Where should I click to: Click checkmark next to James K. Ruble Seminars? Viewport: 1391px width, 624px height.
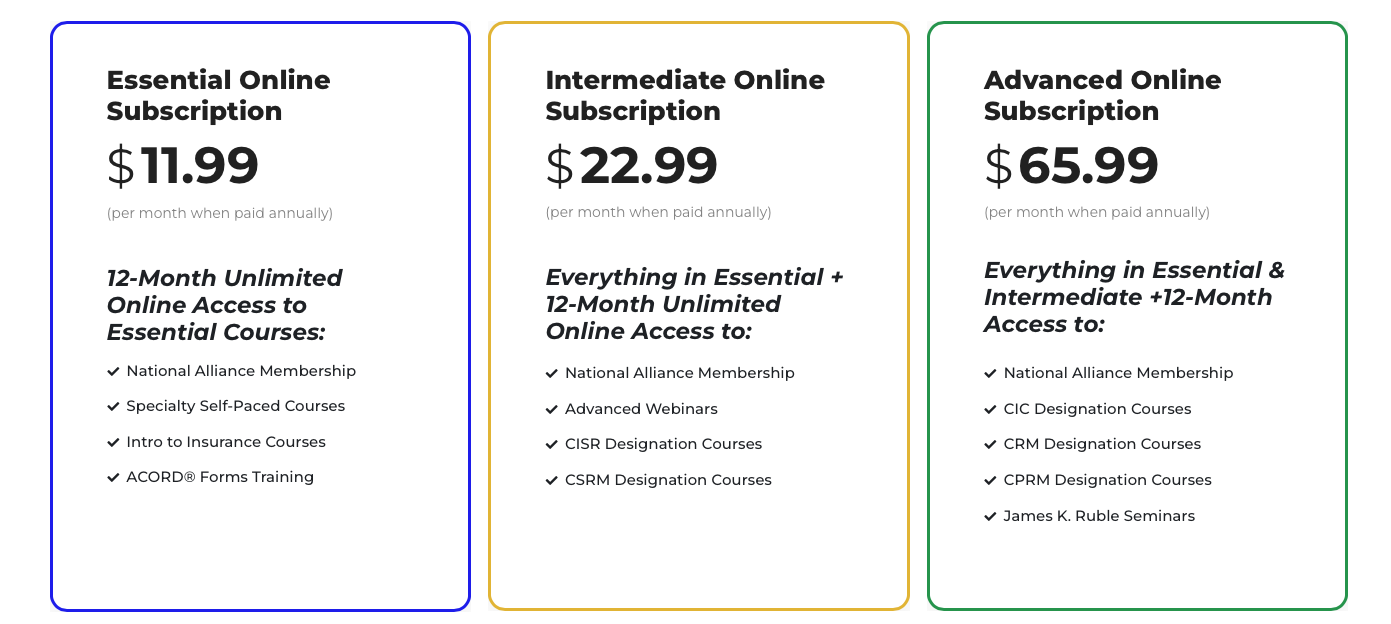click(991, 516)
